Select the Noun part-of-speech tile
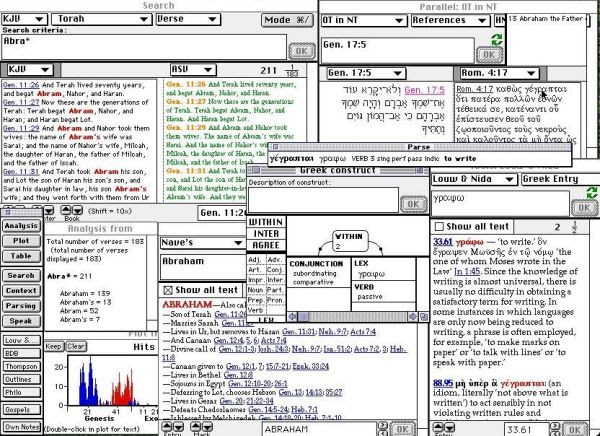The width and height of the screenshot is (600, 436). (x=255, y=290)
